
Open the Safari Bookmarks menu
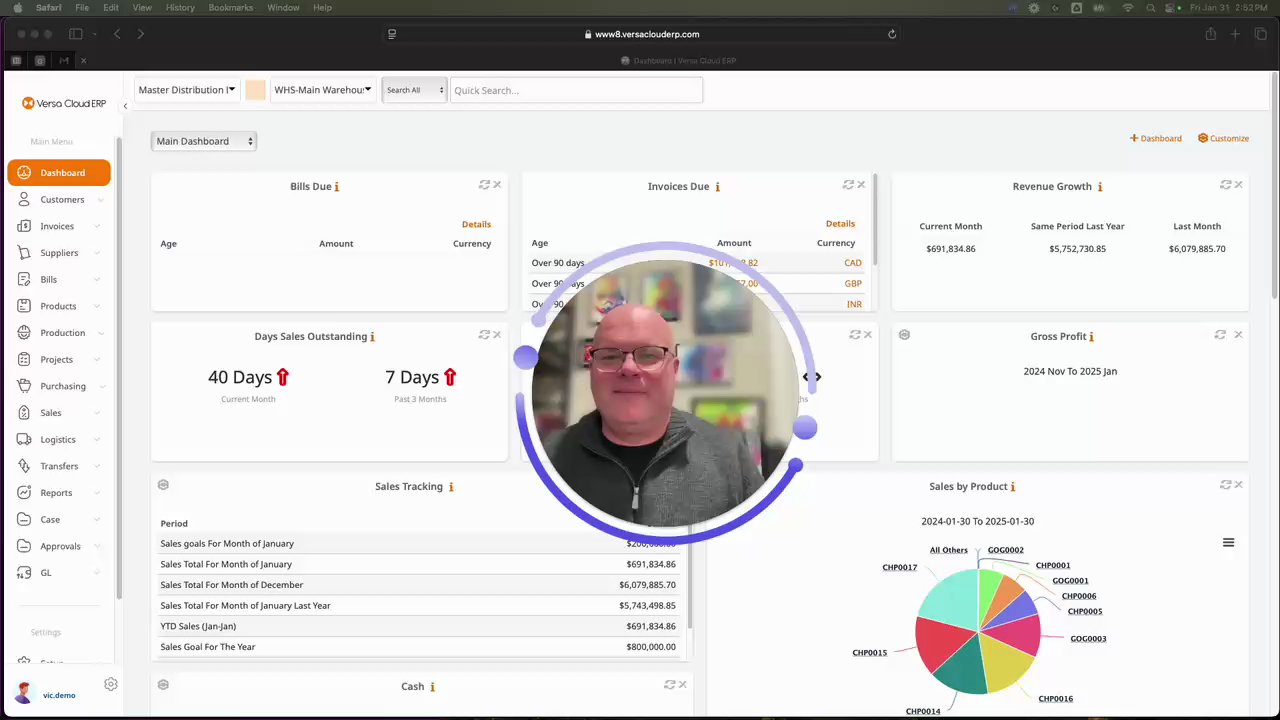click(232, 7)
